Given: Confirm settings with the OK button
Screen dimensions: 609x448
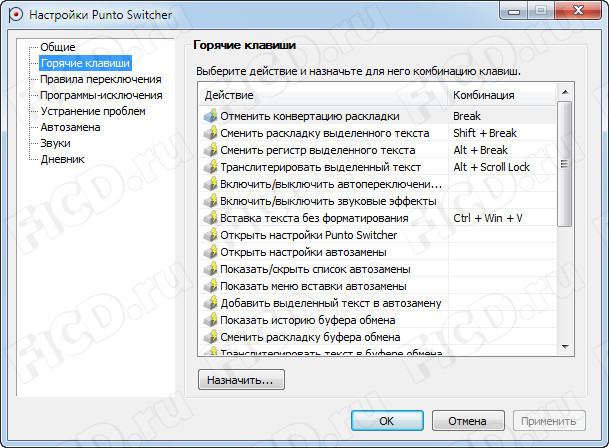Looking at the screenshot, I should pyautogui.click(x=387, y=421).
